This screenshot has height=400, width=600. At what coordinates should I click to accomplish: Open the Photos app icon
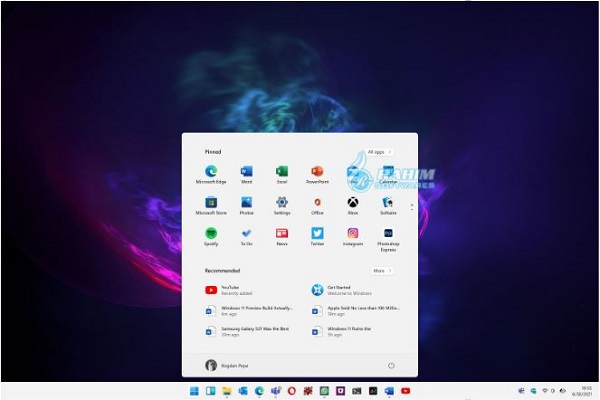click(246, 203)
